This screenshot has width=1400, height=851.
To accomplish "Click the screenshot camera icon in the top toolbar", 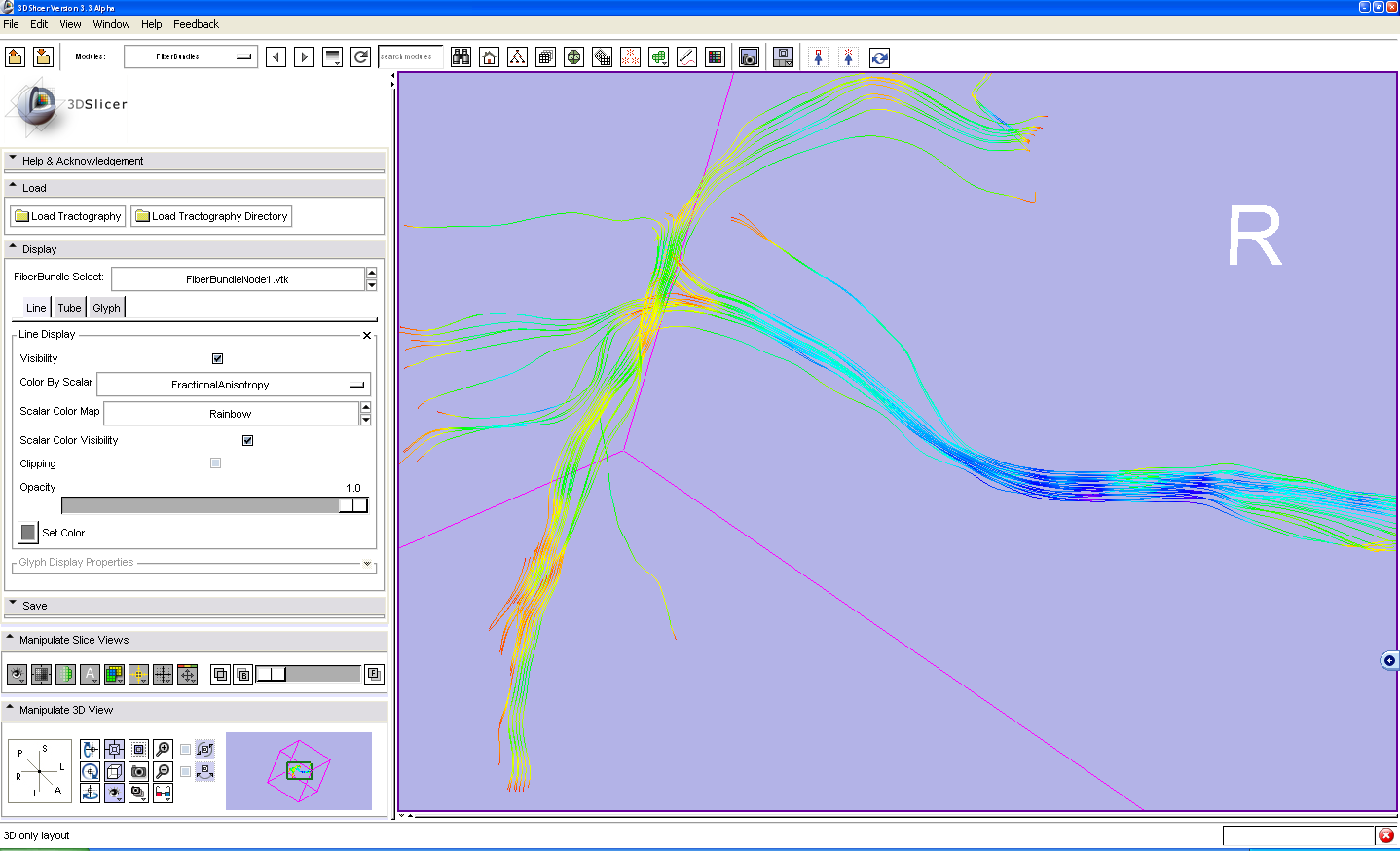I will 749,57.
